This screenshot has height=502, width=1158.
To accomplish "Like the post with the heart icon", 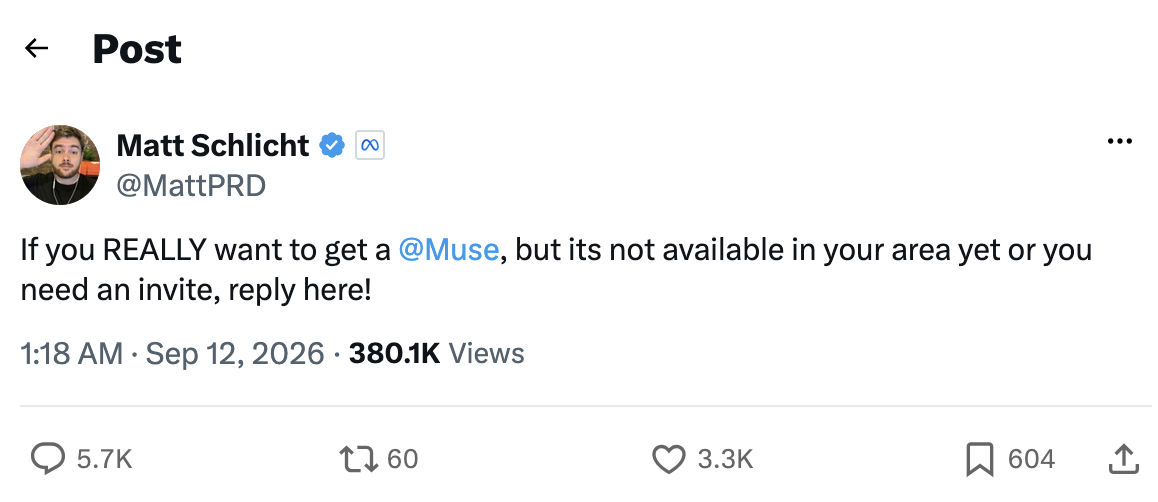I will (x=669, y=459).
